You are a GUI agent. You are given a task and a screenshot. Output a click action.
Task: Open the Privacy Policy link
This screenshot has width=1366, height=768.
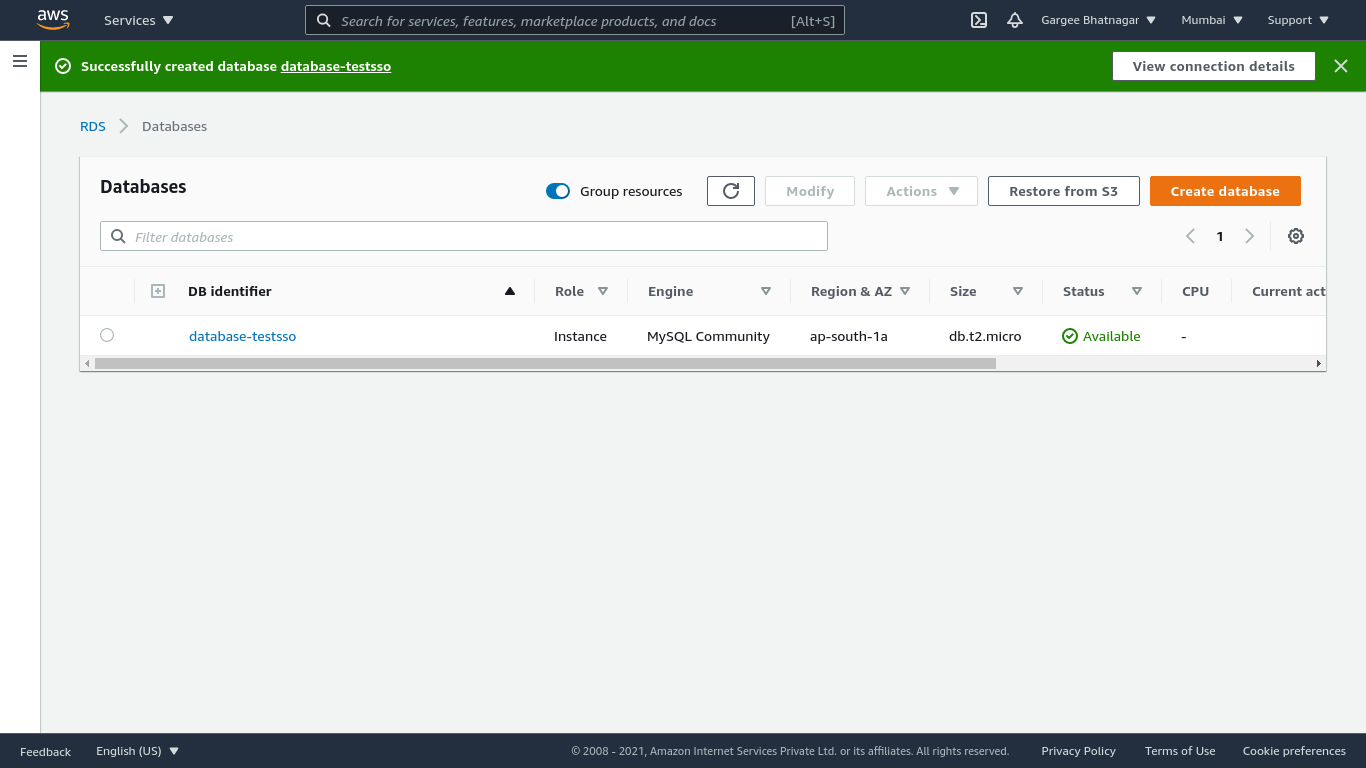click(x=1078, y=751)
